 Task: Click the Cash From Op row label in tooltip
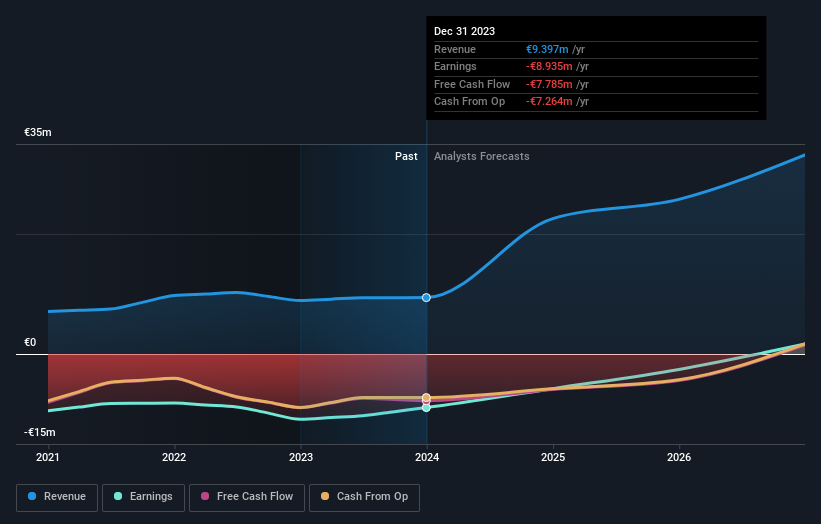(x=469, y=102)
